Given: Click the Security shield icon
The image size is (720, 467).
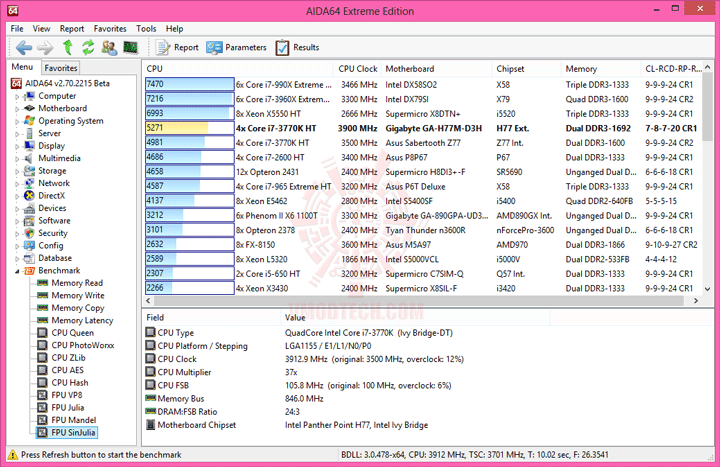Looking at the screenshot, I should click(x=29, y=233).
